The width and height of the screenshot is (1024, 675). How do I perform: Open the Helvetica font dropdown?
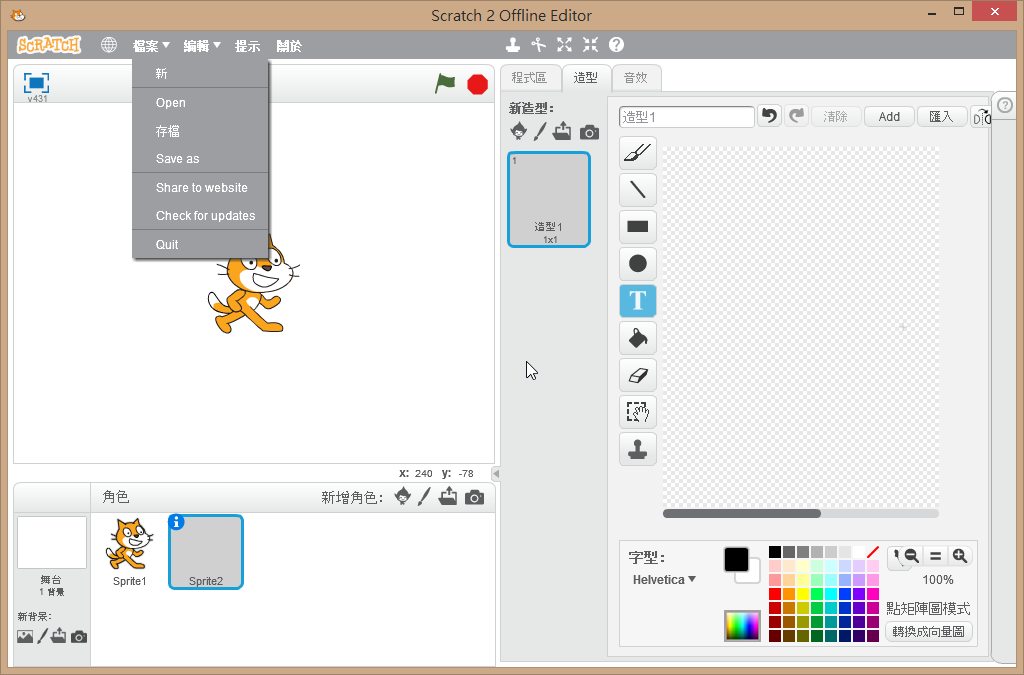(x=664, y=580)
